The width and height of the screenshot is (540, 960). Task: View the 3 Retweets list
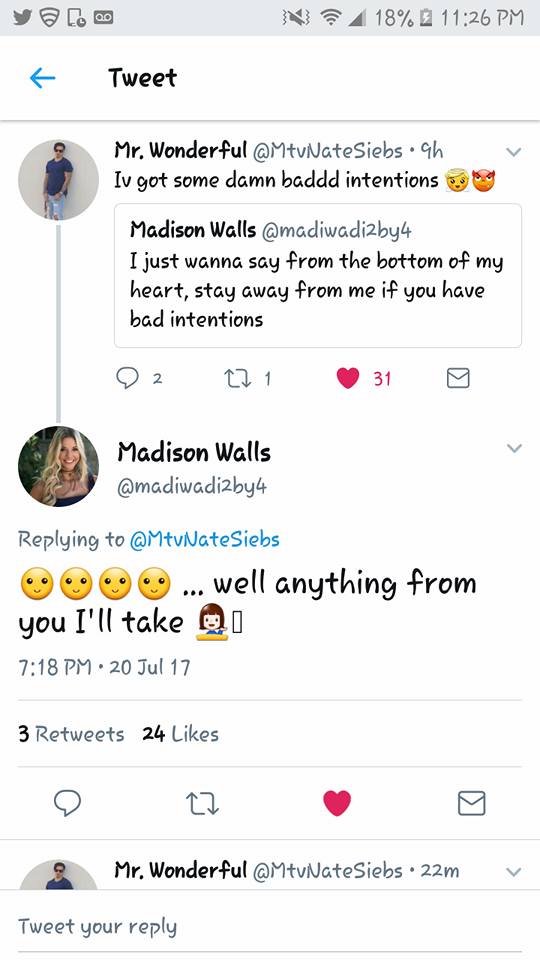coord(71,733)
